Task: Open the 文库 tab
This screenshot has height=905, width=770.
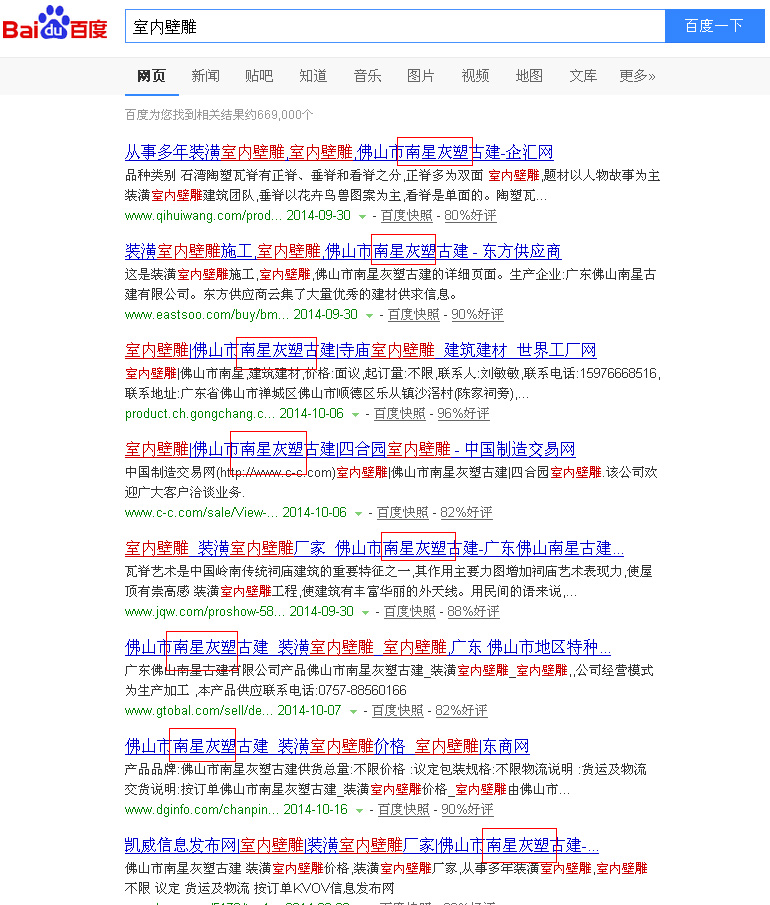Action: [x=583, y=76]
